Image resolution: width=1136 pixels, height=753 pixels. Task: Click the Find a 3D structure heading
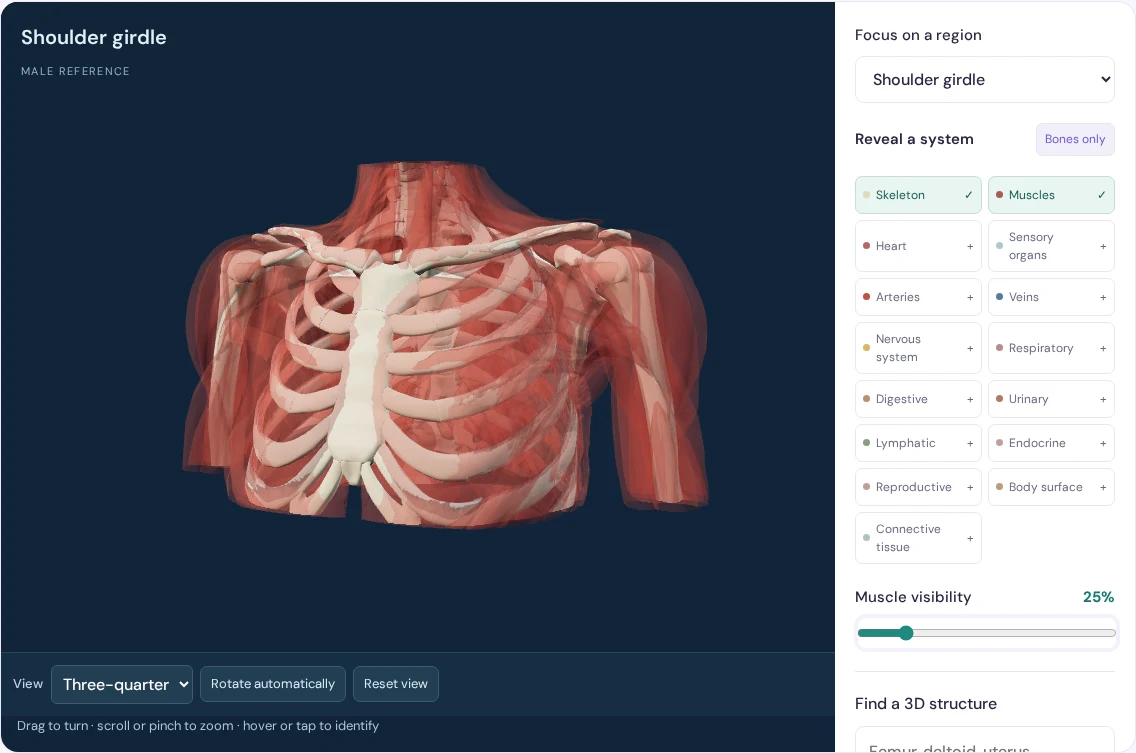(x=926, y=704)
